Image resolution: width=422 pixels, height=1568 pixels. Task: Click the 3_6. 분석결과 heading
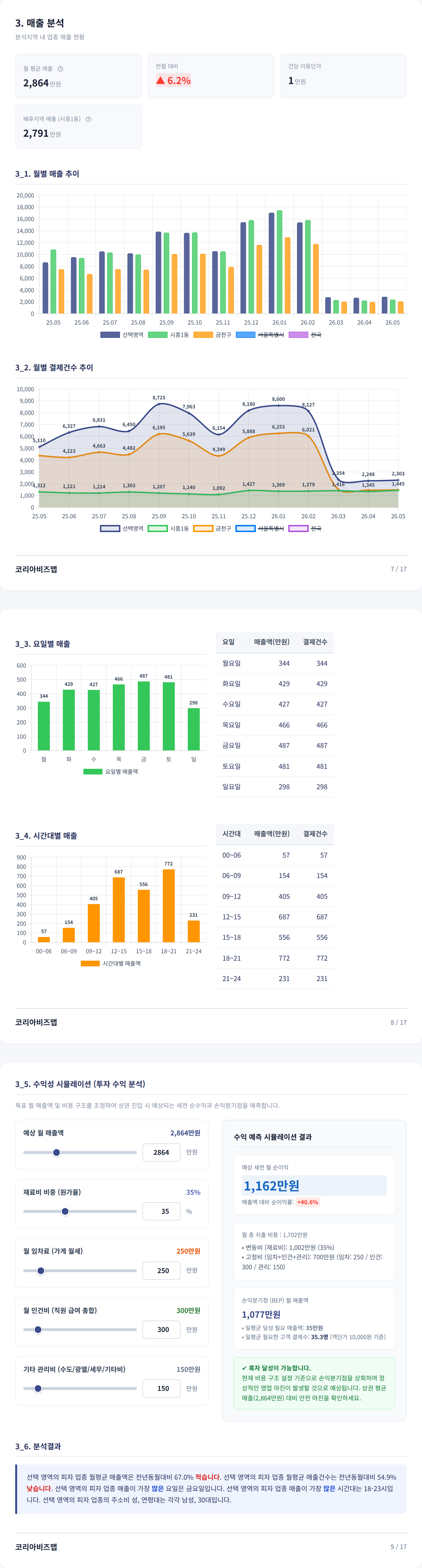coord(38,1446)
